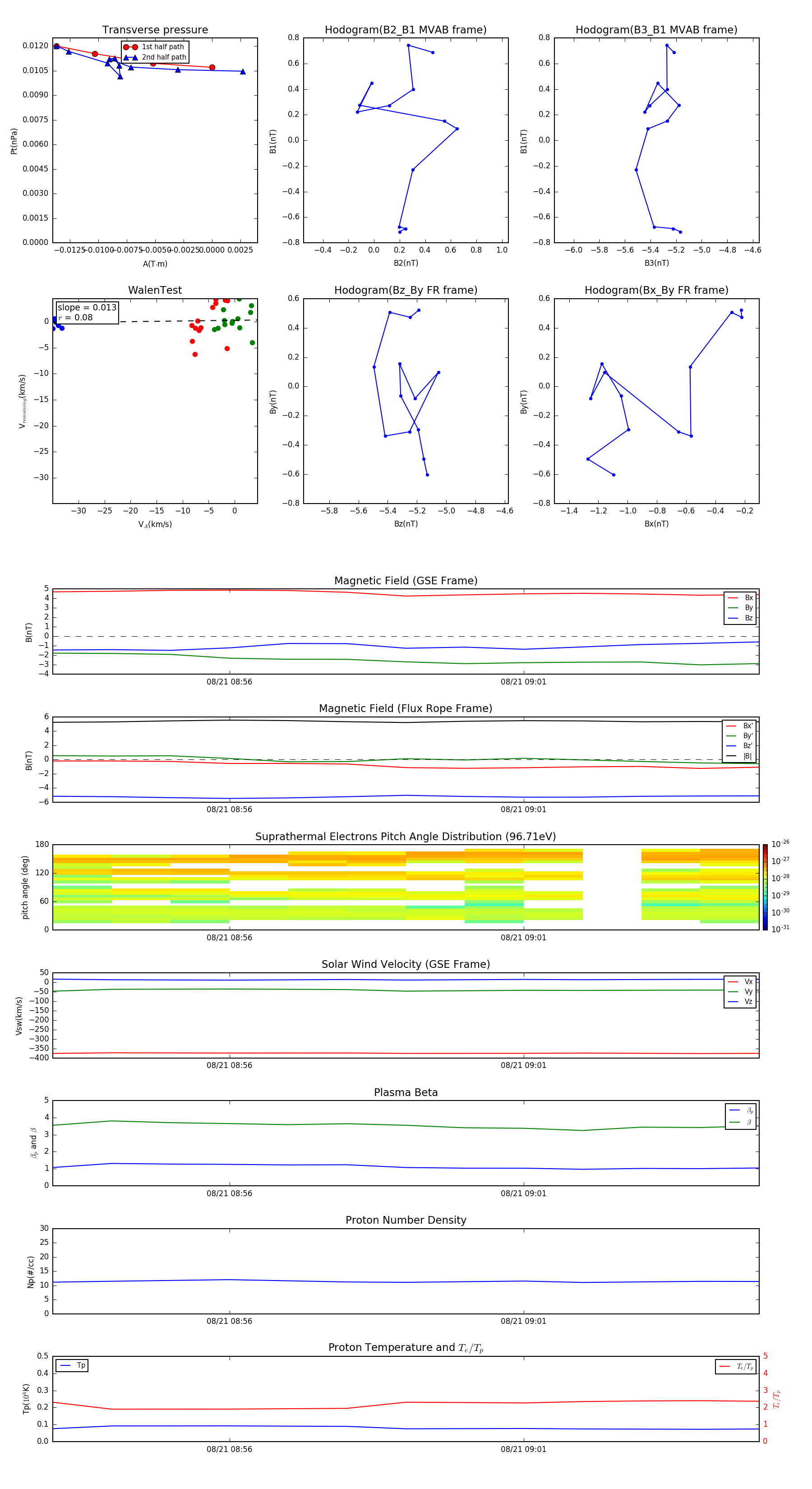
Task: Click the "Magnetic Field (Flux Rope Frame)" title
Action: 406,709
